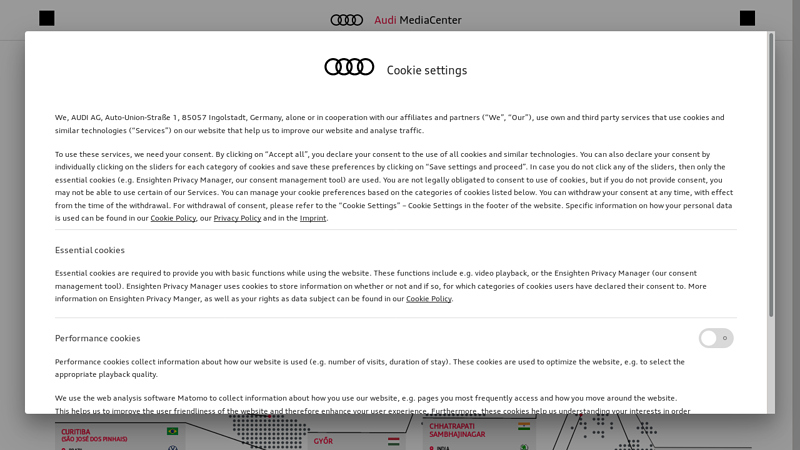Open the Imprint link
The height and width of the screenshot is (450, 800).
pos(313,218)
